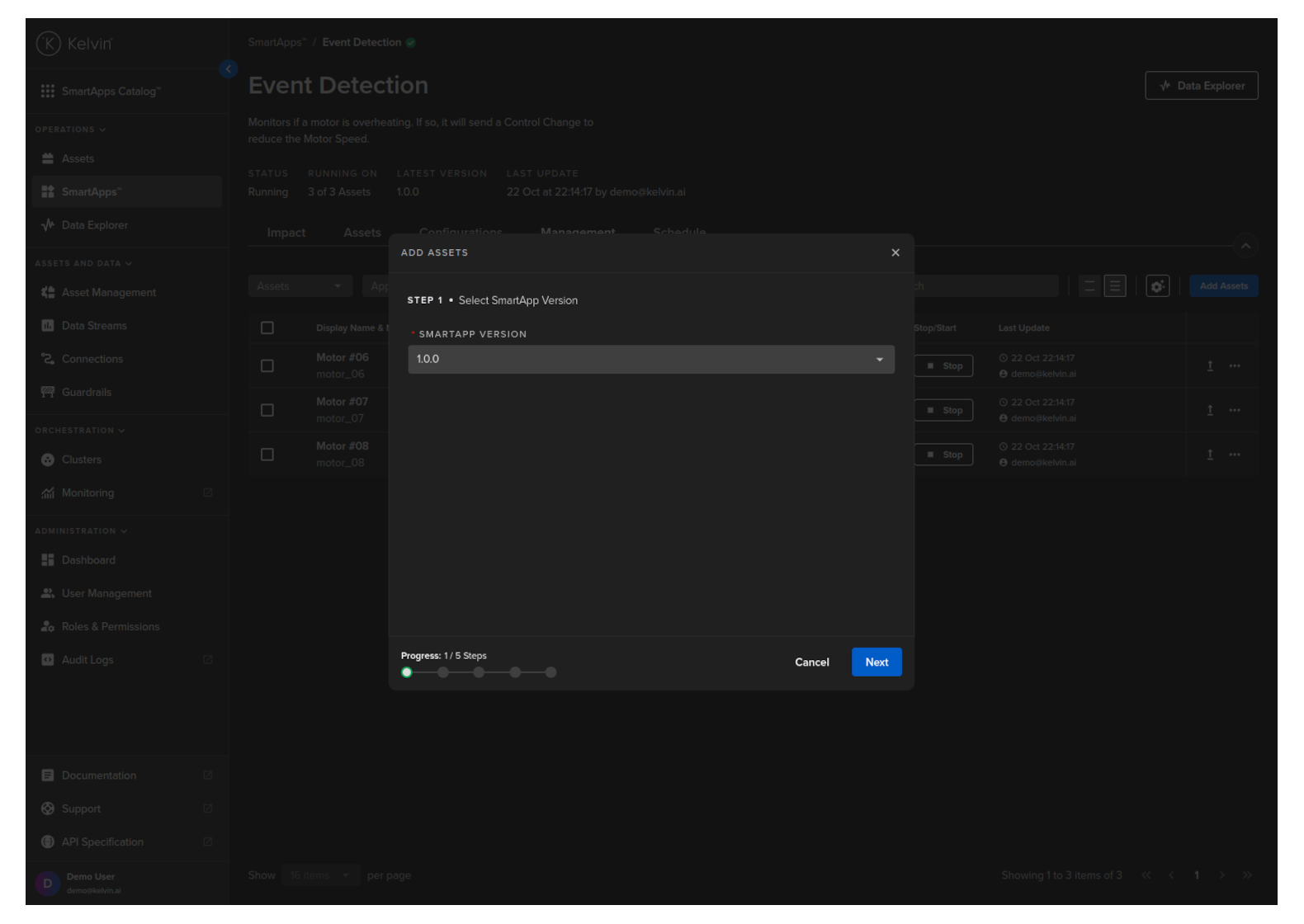The height and width of the screenshot is (924, 1304).
Task: Toggle the select-all checkbox in the table header
Action: tap(267, 328)
